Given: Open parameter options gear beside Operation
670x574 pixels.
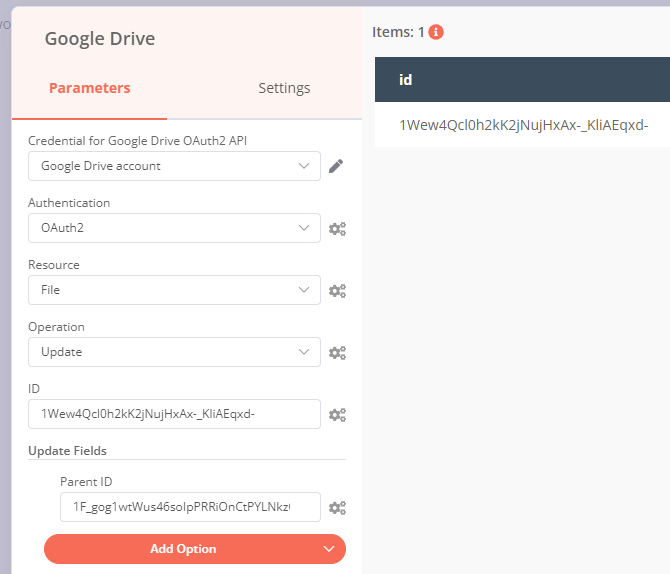Looking at the screenshot, I should pyautogui.click(x=337, y=353).
